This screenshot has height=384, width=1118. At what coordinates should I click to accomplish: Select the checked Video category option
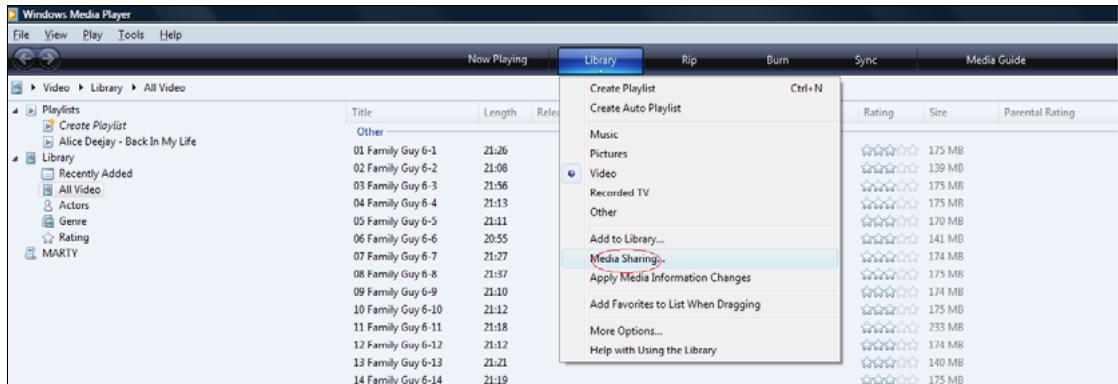click(699, 173)
